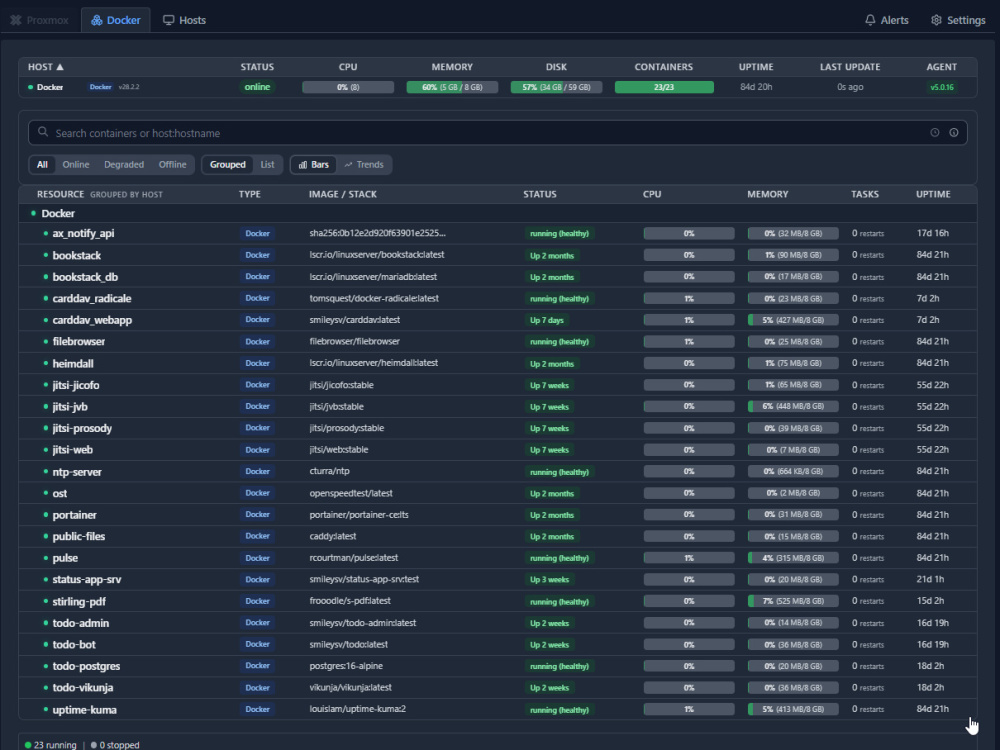Click the host disk 57% bar

pos(556,87)
